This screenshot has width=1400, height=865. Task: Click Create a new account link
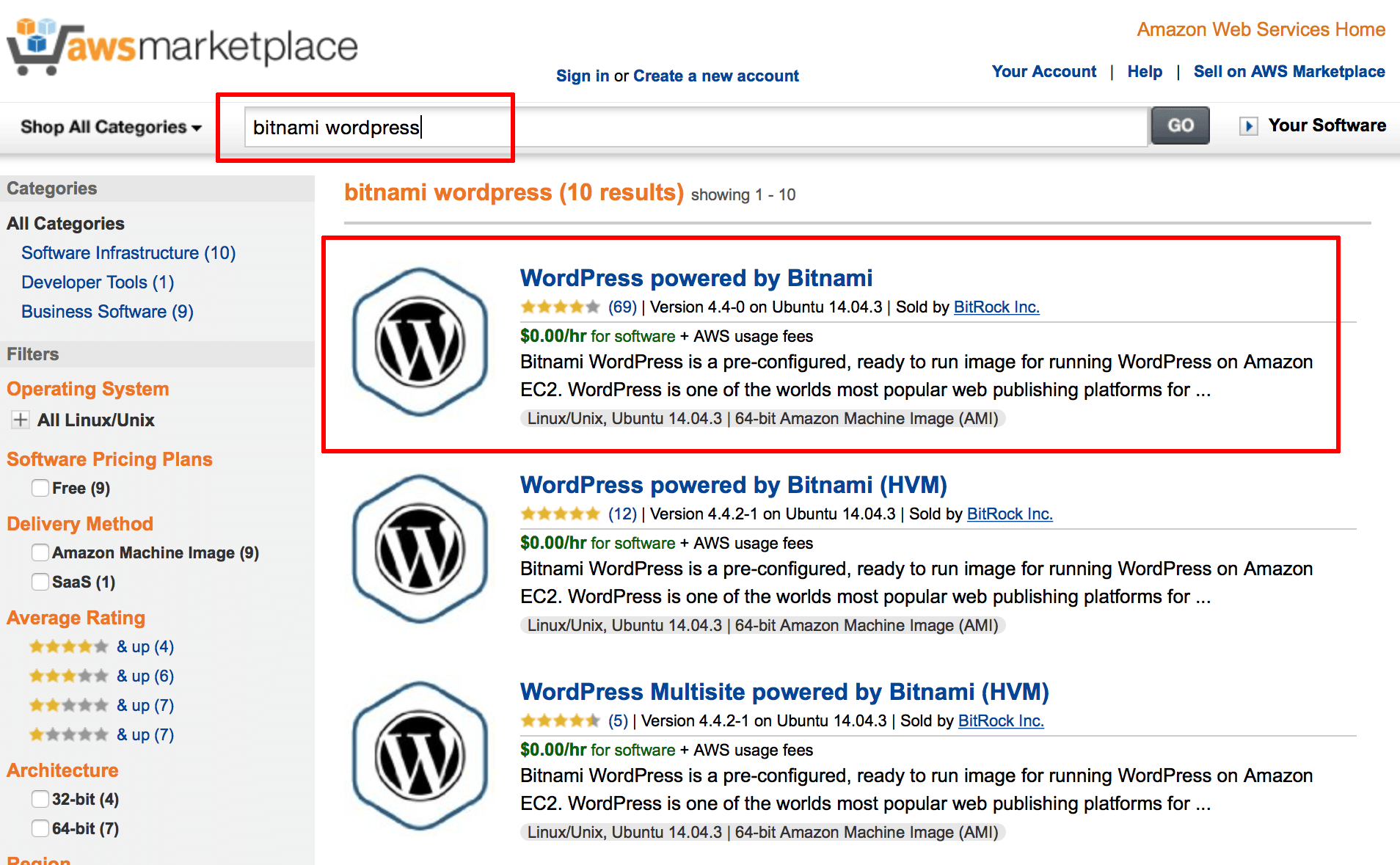pyautogui.click(x=716, y=76)
